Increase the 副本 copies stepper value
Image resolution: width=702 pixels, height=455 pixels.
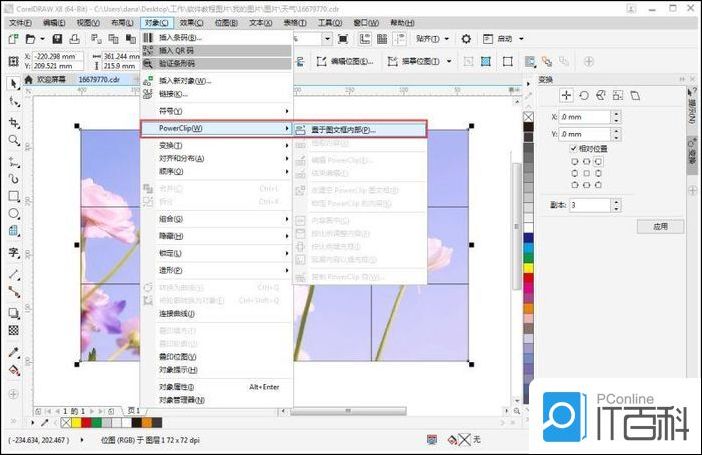pos(617,202)
